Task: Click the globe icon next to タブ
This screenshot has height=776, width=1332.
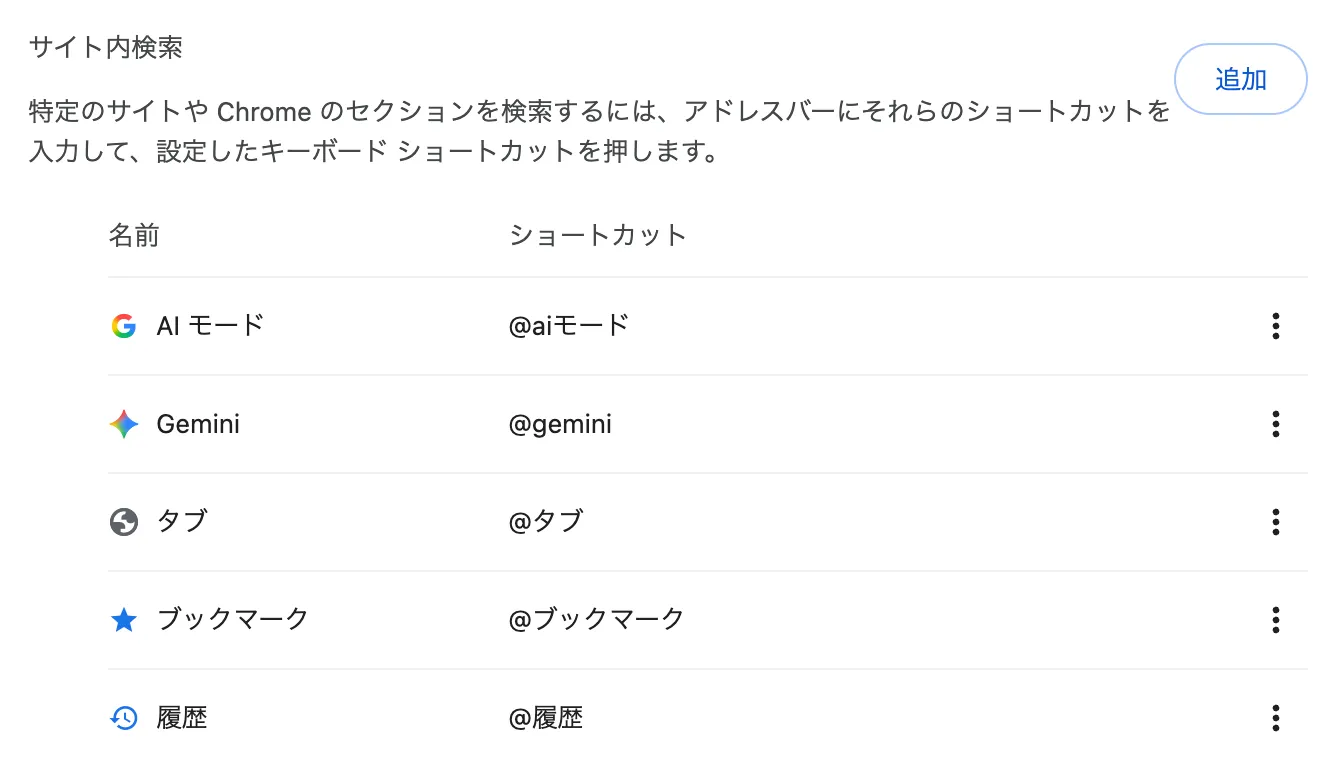Action: coord(123,521)
